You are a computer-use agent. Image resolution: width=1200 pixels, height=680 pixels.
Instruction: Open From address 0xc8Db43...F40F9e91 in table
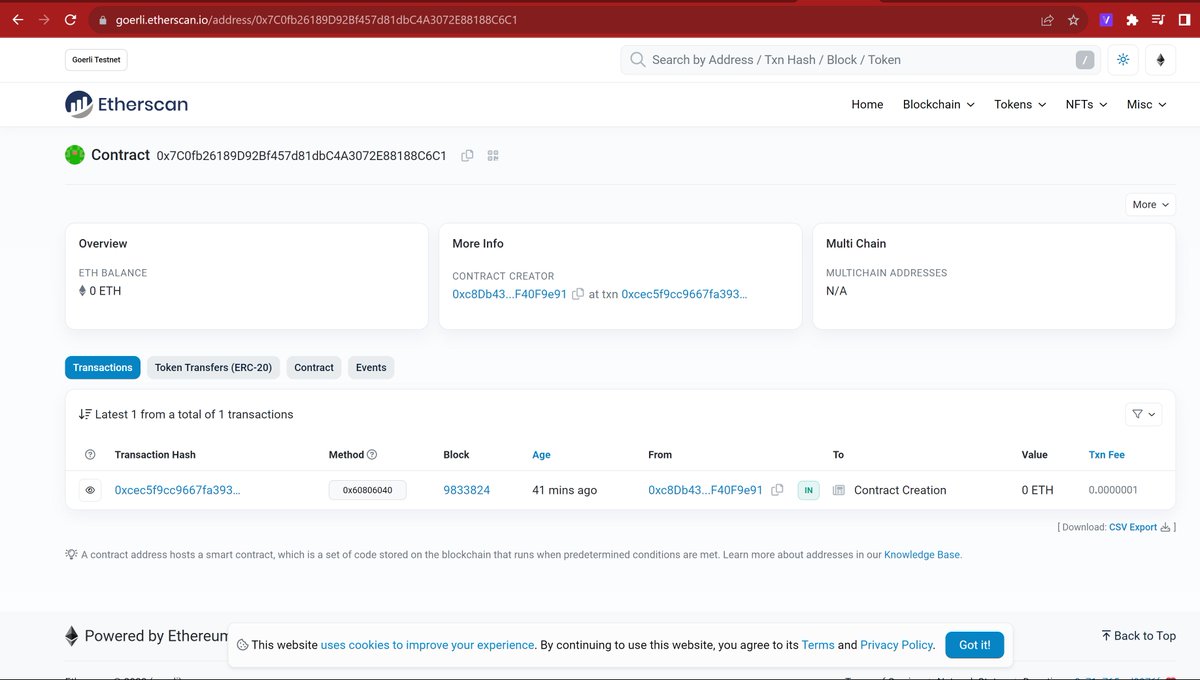click(x=705, y=490)
